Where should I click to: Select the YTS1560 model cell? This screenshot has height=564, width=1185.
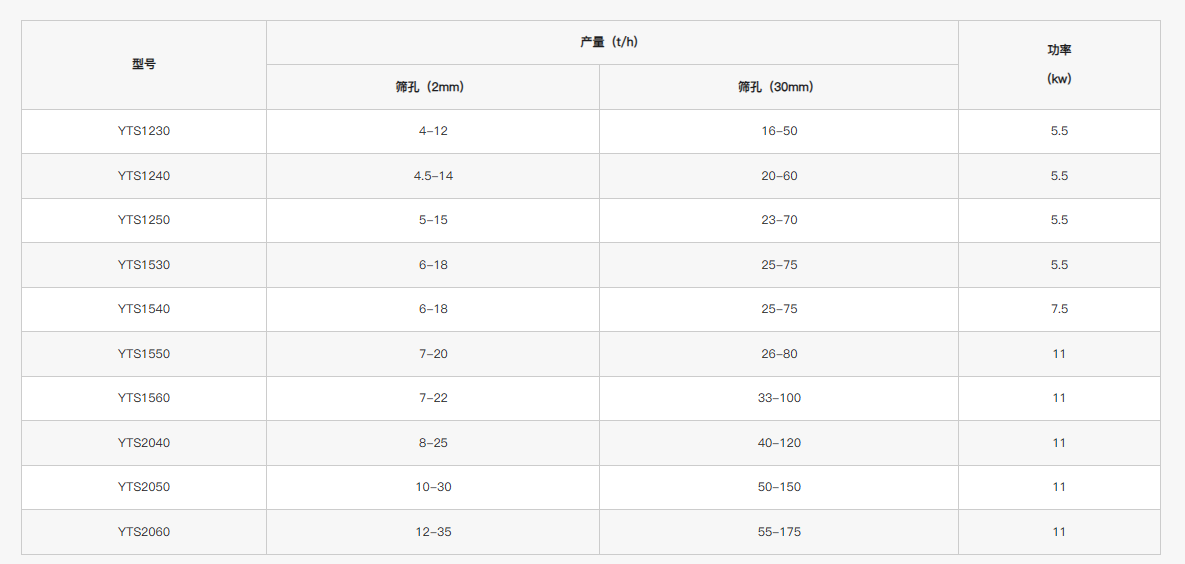[144, 398]
